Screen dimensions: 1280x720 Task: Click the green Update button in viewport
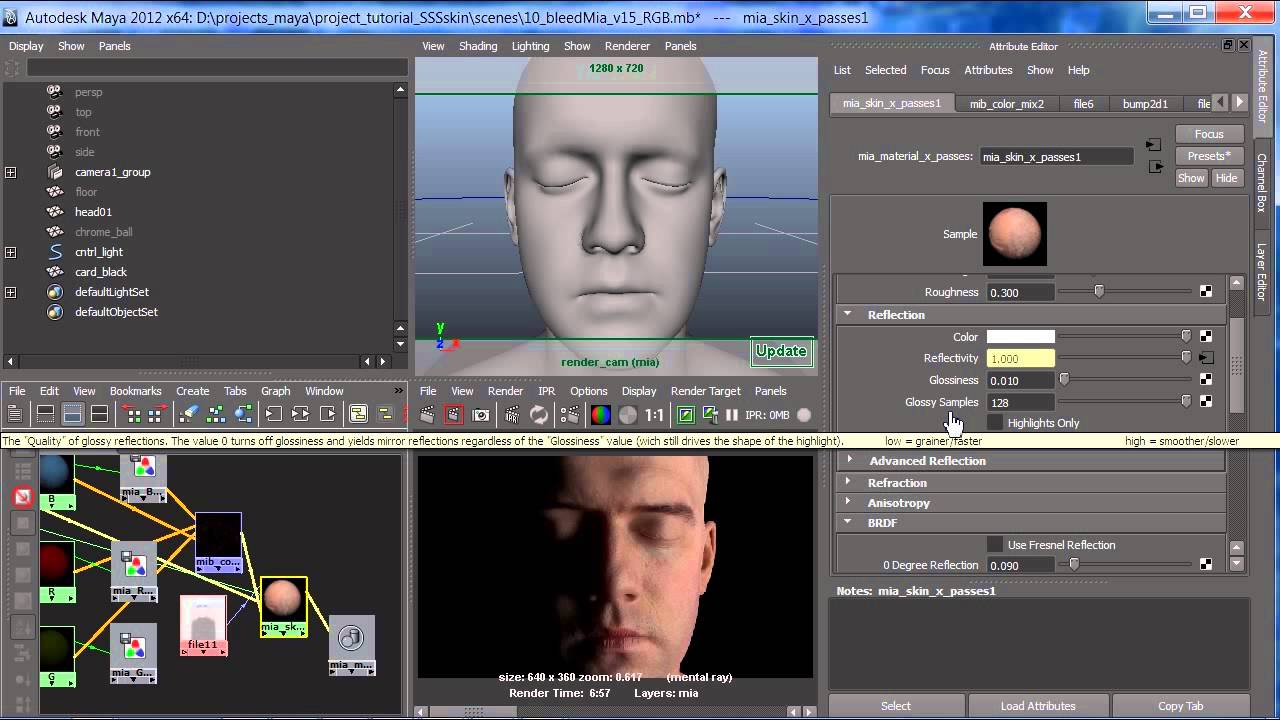click(x=781, y=351)
